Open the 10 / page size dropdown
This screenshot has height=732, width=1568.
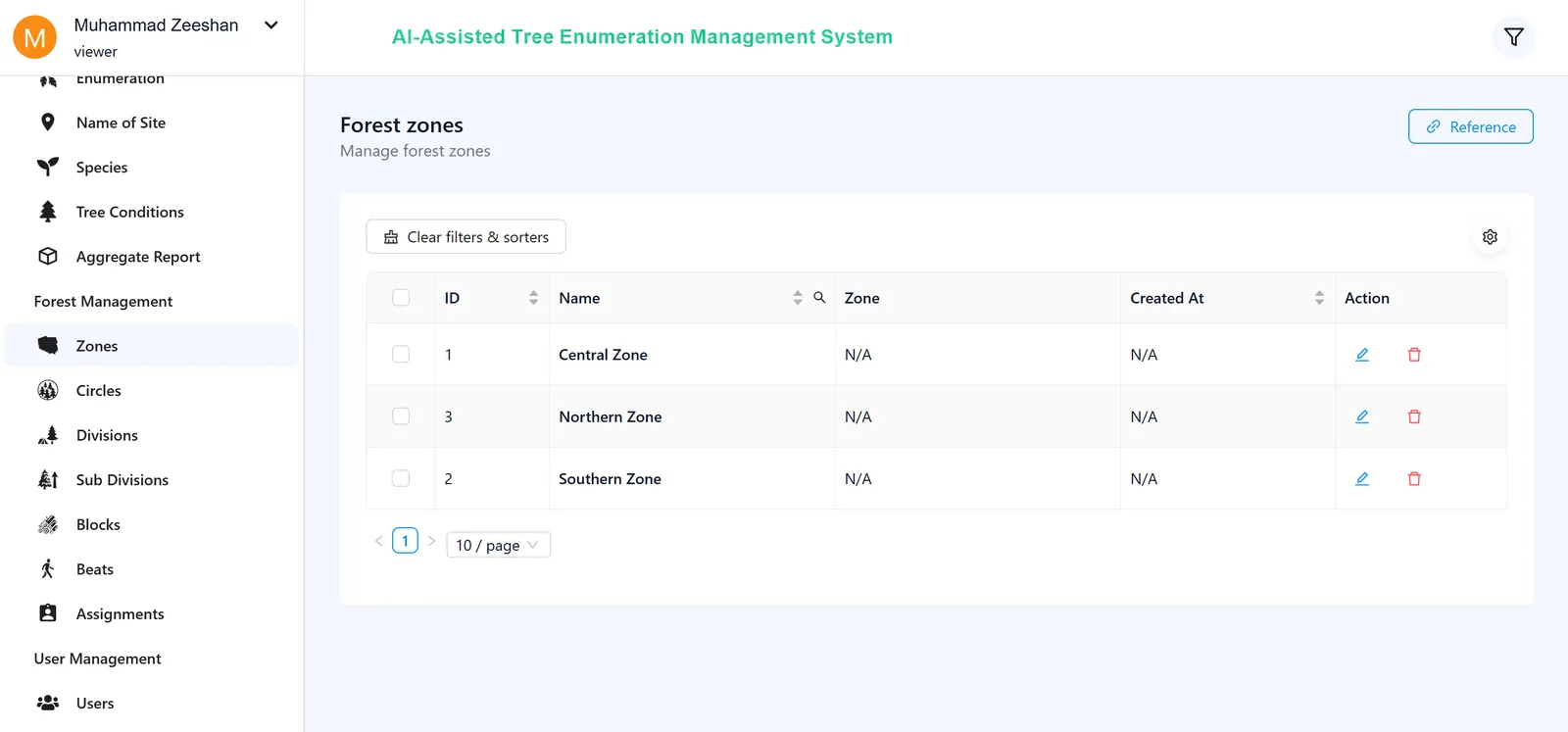[498, 545]
